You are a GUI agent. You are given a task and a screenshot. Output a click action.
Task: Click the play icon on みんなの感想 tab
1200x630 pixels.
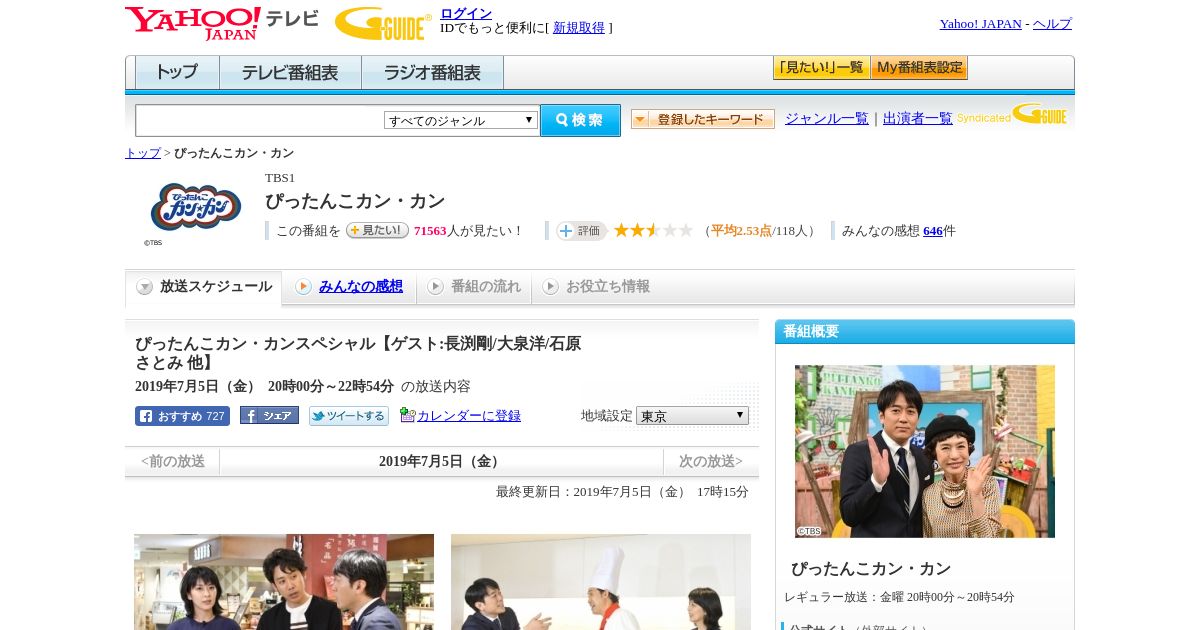tap(303, 287)
